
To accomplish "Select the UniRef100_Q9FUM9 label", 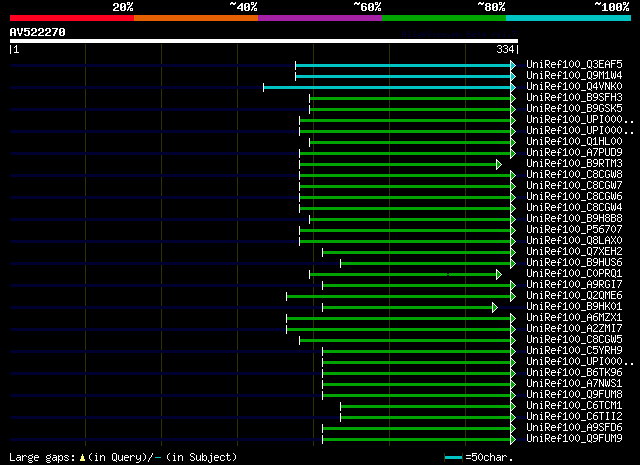I will pos(574,439).
